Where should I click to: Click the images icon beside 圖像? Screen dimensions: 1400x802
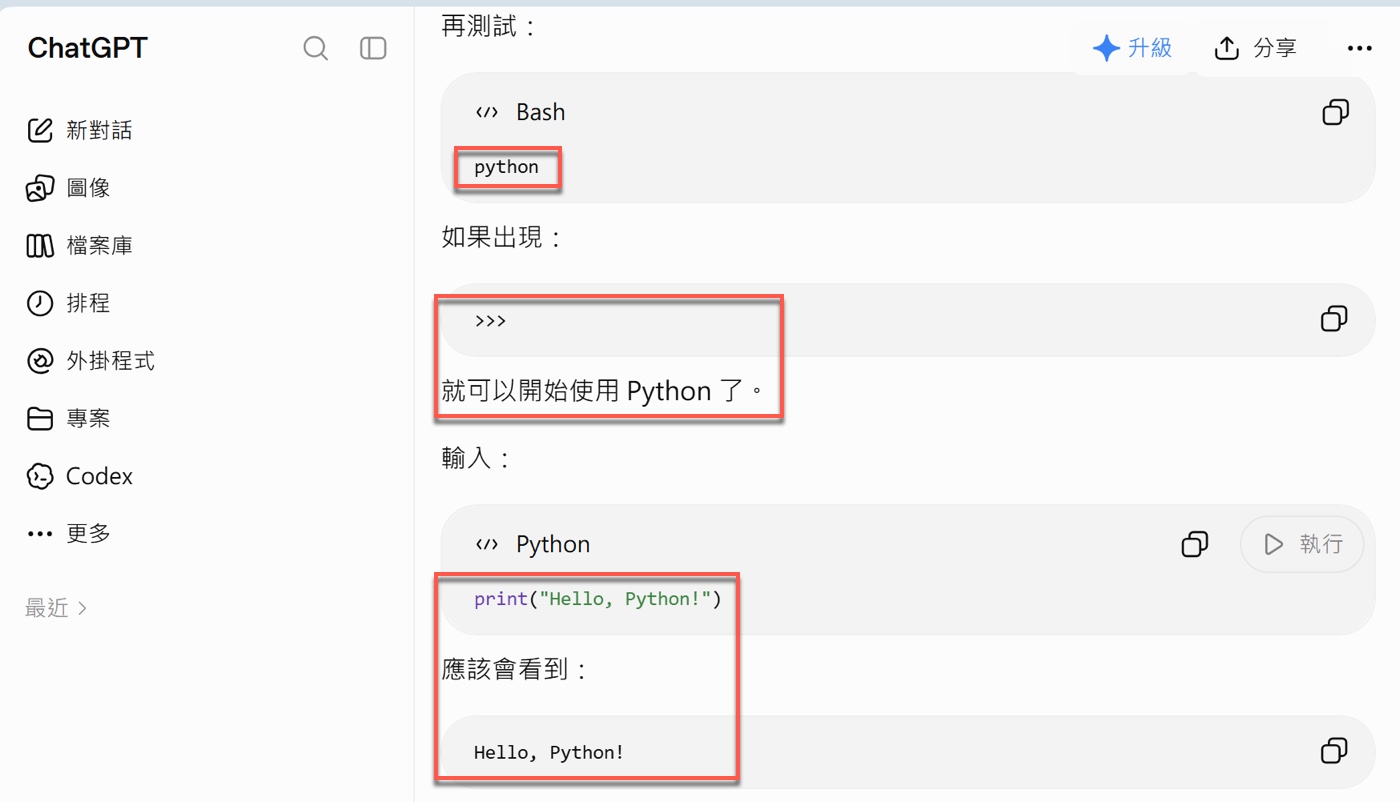click(x=40, y=188)
